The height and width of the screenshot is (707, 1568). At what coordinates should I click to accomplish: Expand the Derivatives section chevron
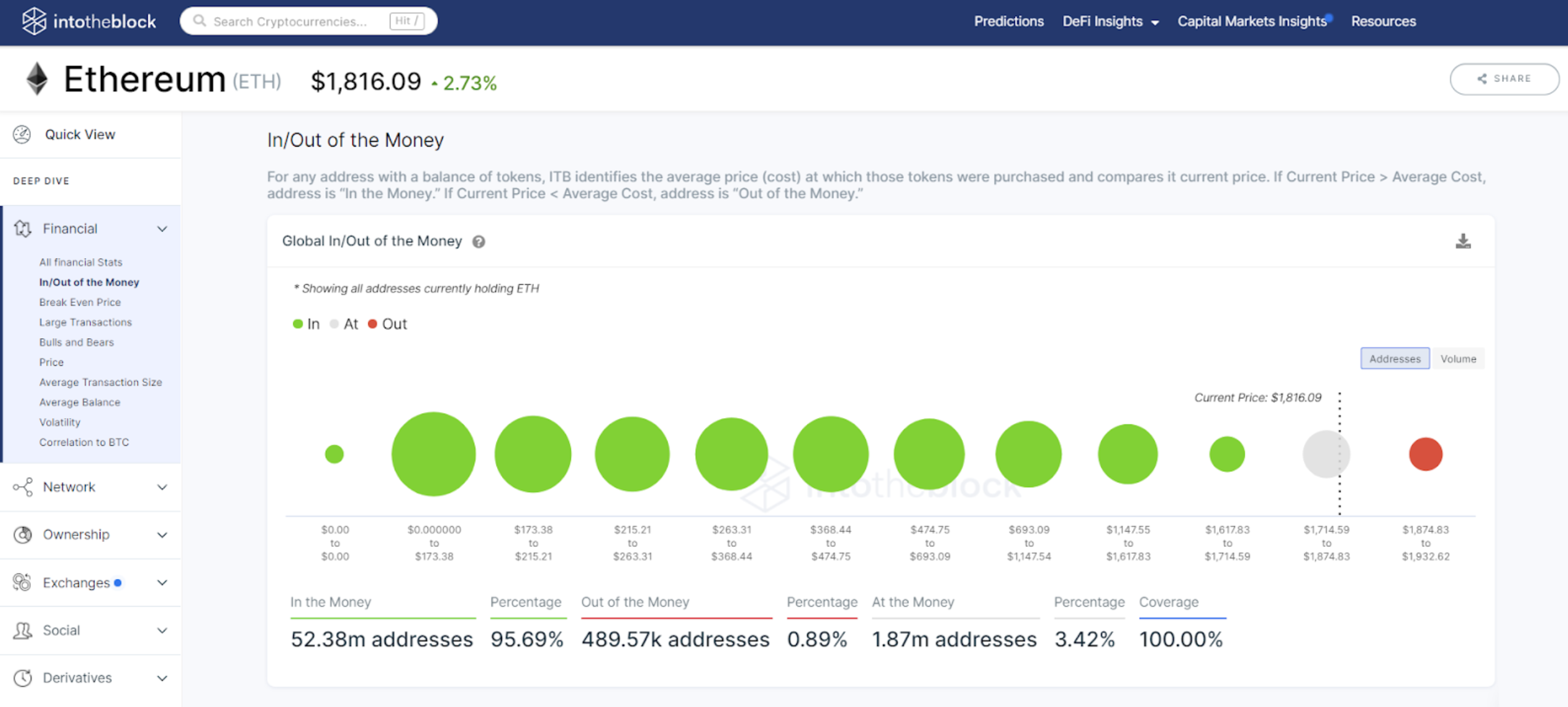(162, 678)
